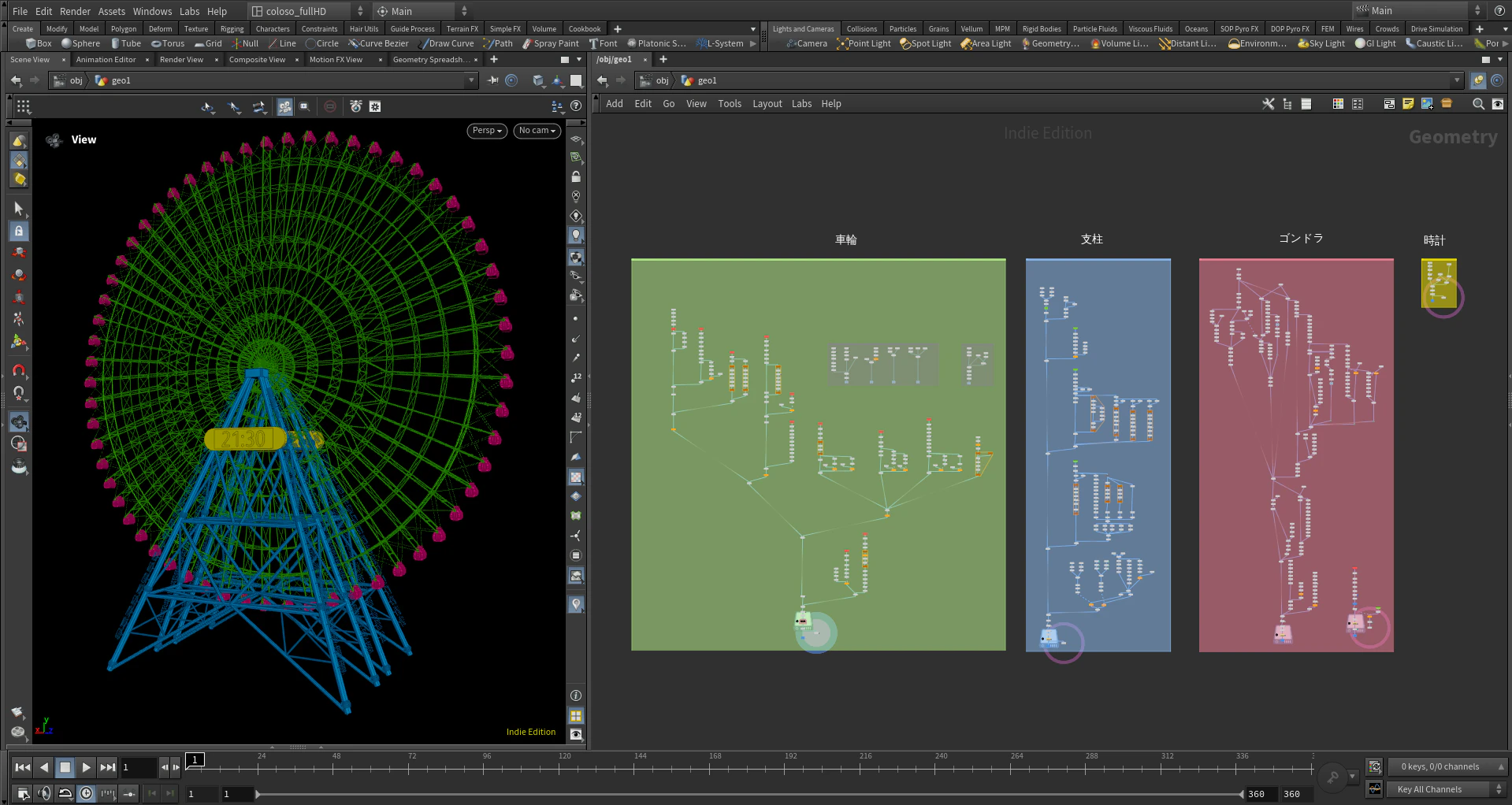Add a Camera from the shelf
Screen dimensions: 1512x805
coord(807,44)
